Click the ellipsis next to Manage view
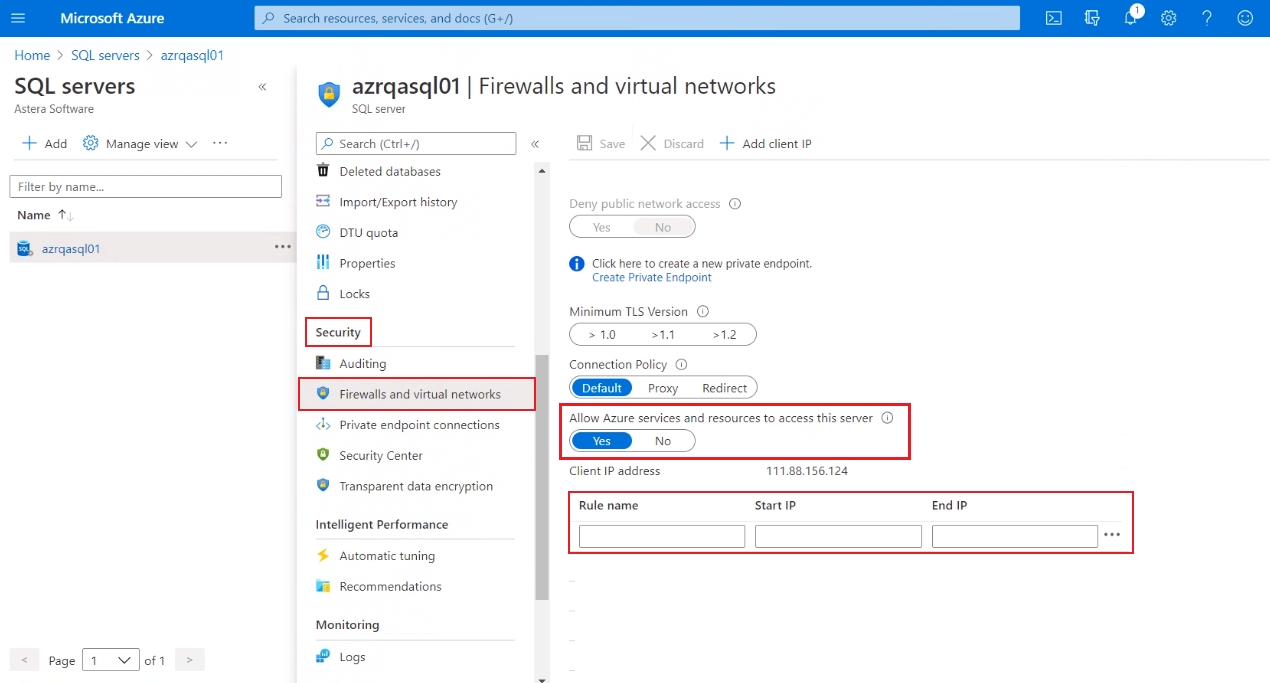 220,143
